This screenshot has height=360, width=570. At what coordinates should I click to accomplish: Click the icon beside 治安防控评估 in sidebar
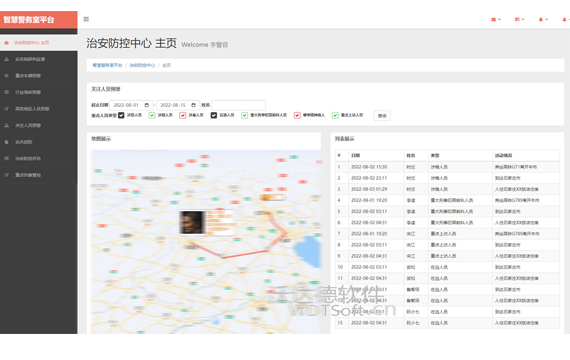[7, 159]
